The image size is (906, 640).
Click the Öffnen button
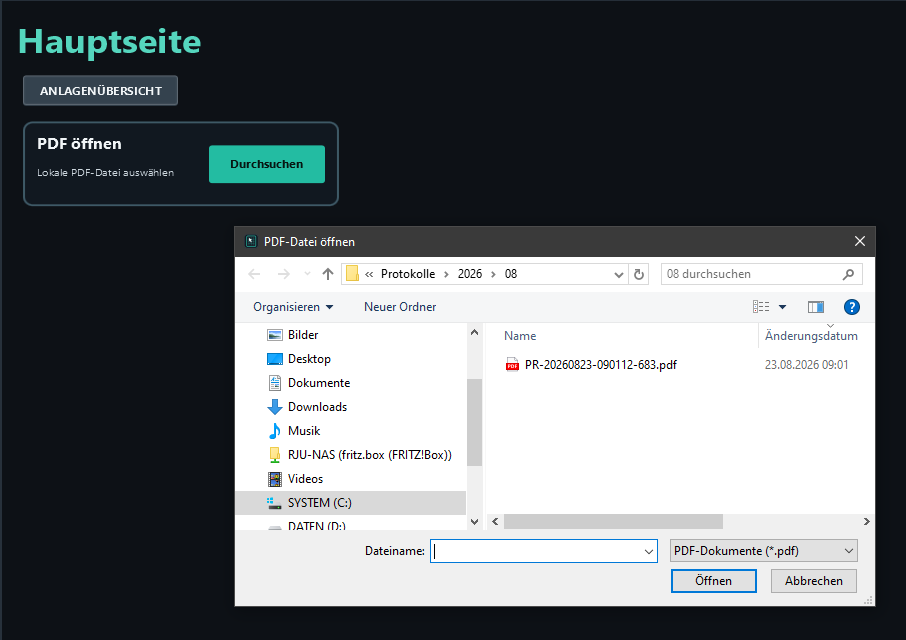714,581
